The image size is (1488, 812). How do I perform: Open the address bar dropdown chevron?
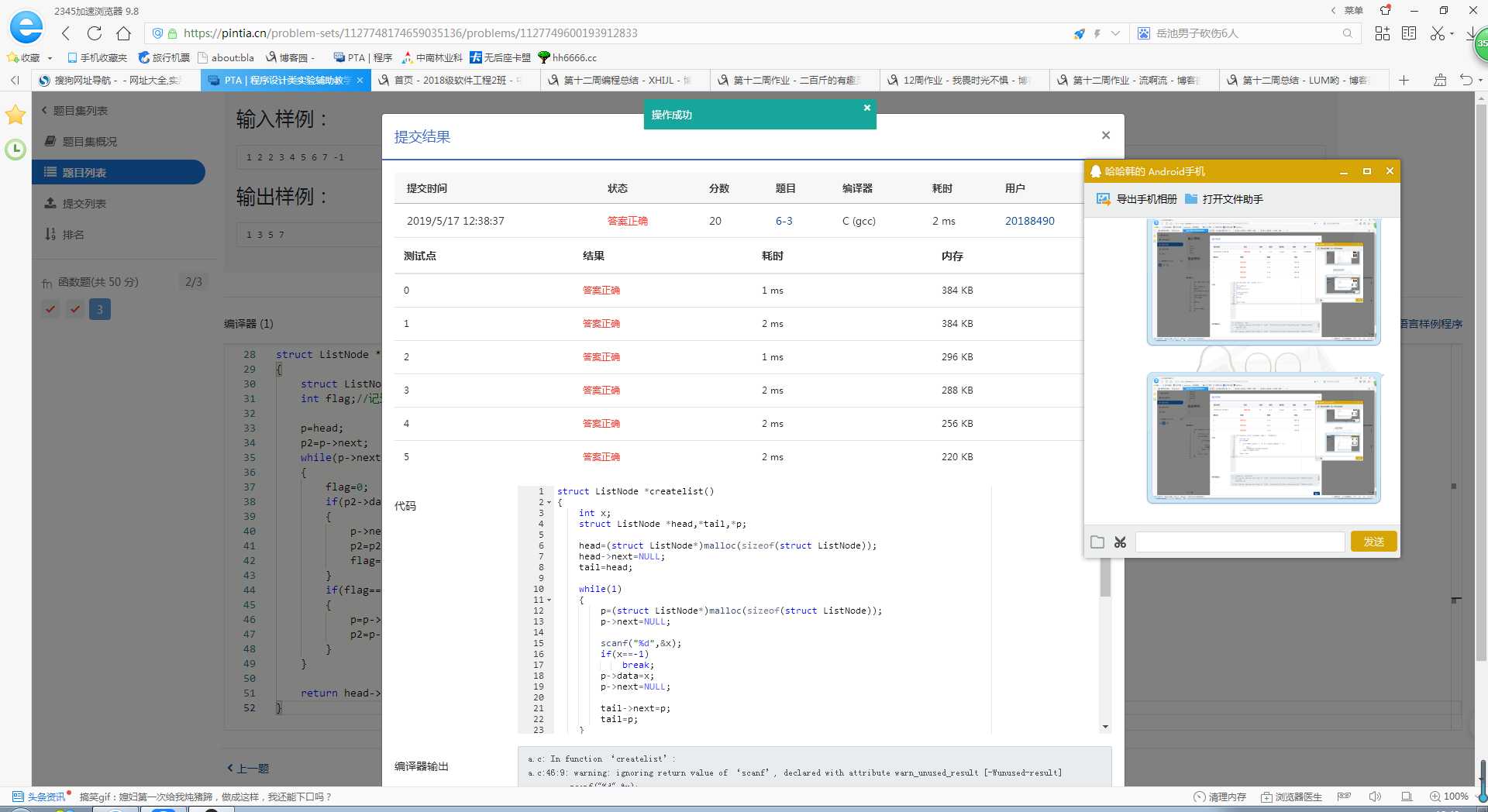click(x=1115, y=33)
